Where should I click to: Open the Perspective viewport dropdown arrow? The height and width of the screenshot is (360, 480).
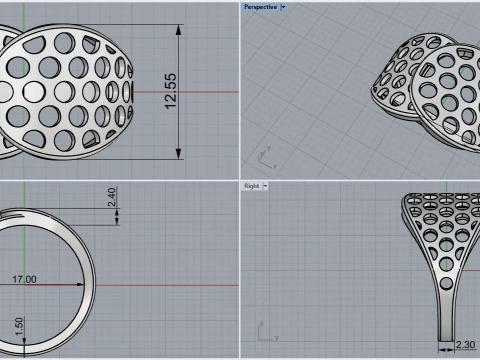pos(283,7)
